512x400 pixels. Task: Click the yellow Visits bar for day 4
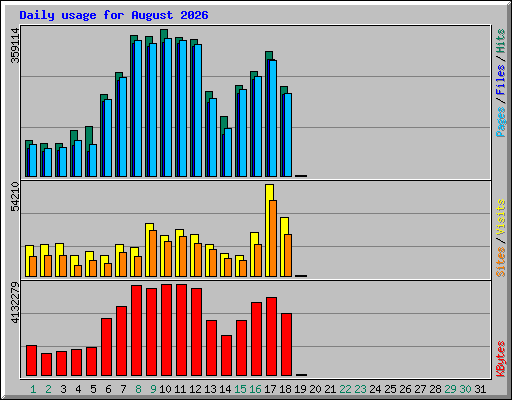[x=73, y=266]
